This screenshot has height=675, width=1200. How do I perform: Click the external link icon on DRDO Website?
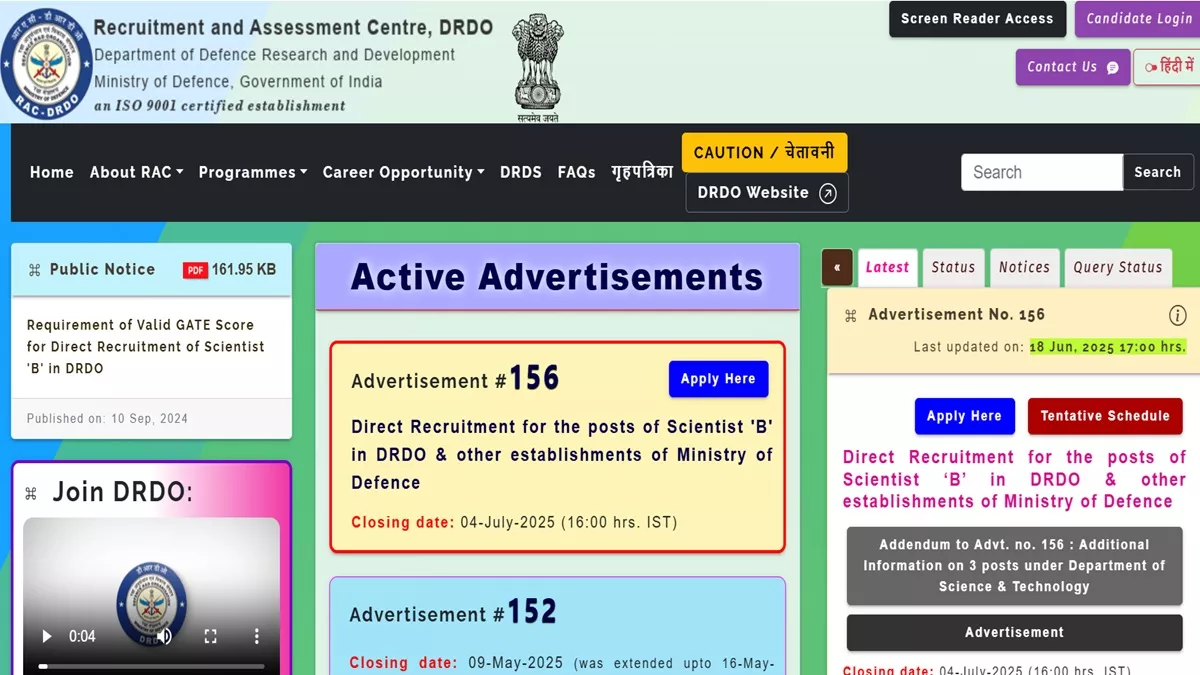coord(827,194)
